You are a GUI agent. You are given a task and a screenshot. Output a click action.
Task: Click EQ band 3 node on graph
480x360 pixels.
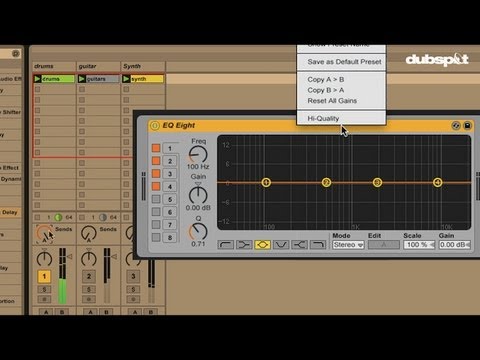377,182
